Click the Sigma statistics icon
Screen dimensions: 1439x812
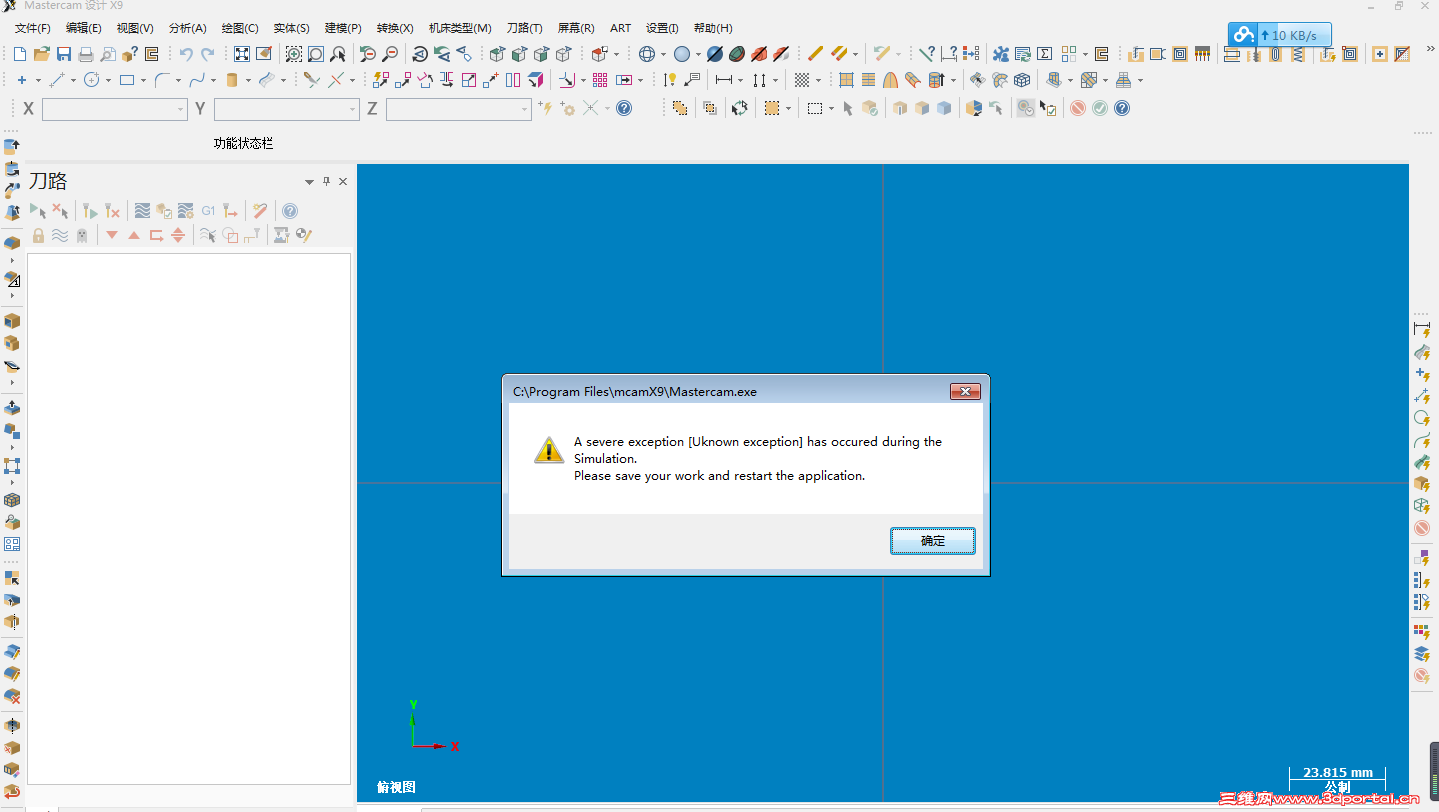1045,54
